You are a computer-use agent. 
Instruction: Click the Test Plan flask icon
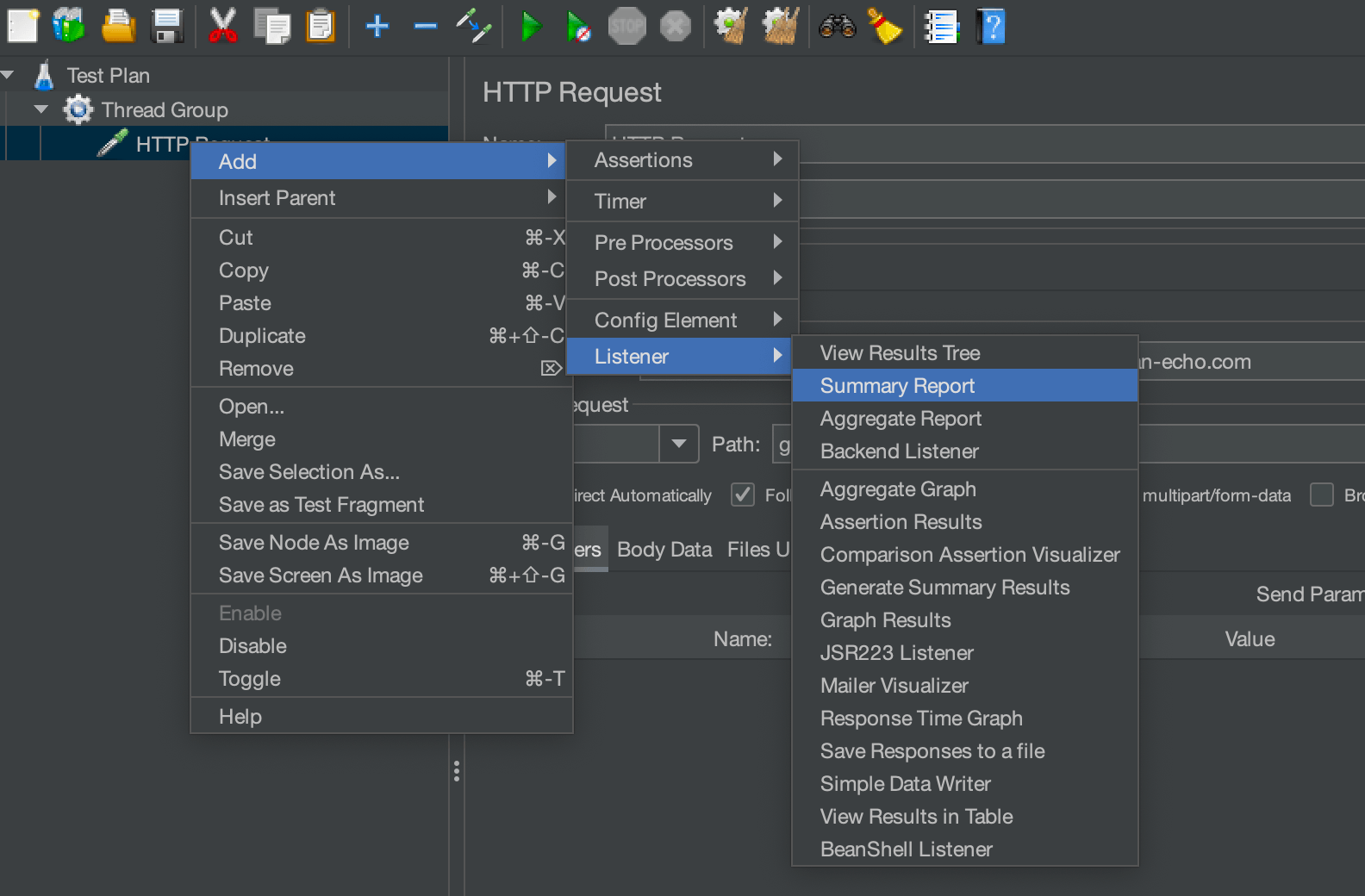tap(45, 76)
